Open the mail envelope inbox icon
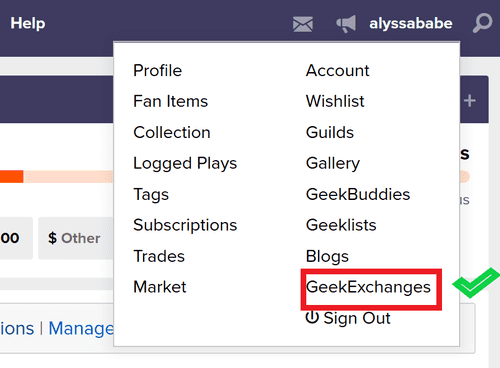 tap(303, 24)
